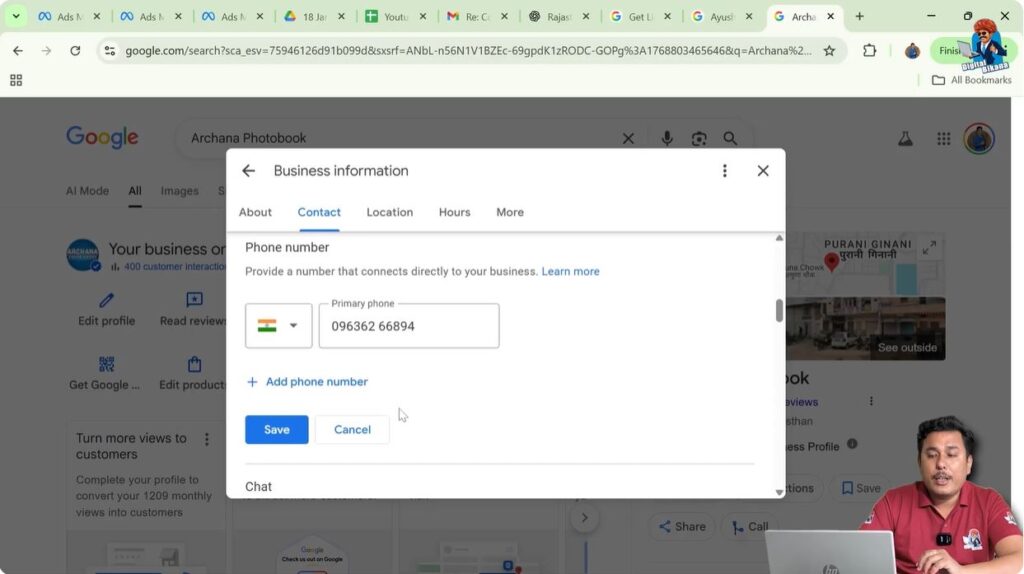Image resolution: width=1024 pixels, height=574 pixels.
Task: Open business panel three-dot menu
Action: [x=871, y=401]
